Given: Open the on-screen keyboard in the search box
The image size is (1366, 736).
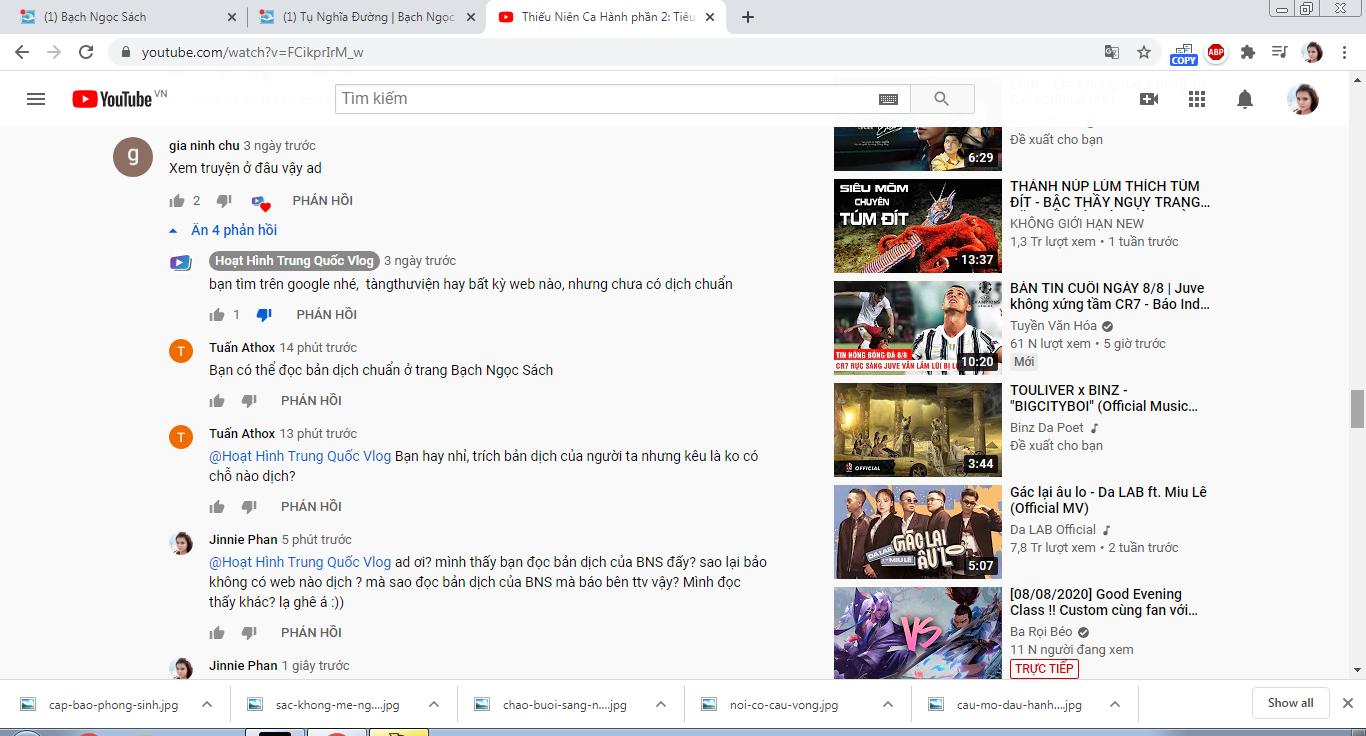Looking at the screenshot, I should (888, 99).
